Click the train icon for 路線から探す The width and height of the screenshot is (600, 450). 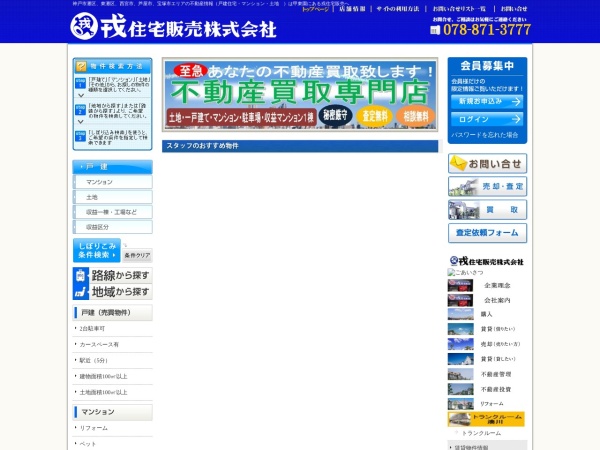[x=80, y=275]
